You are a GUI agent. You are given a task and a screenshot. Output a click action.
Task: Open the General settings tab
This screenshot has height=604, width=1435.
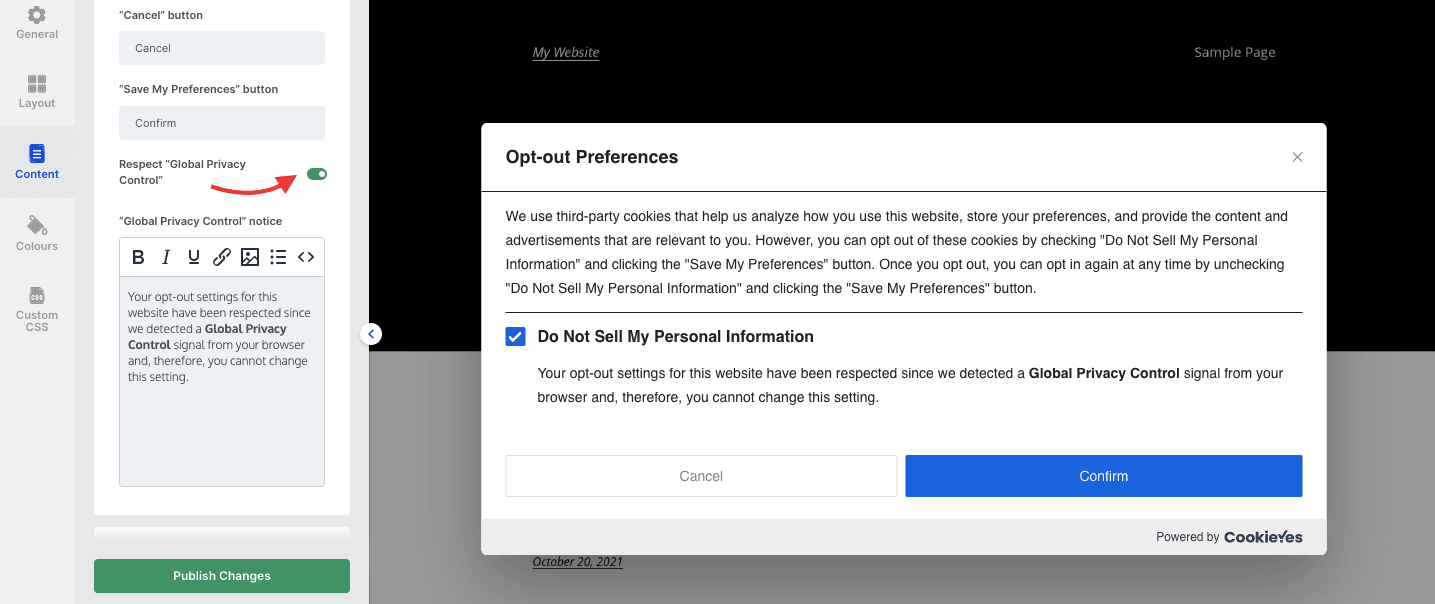click(x=37, y=23)
